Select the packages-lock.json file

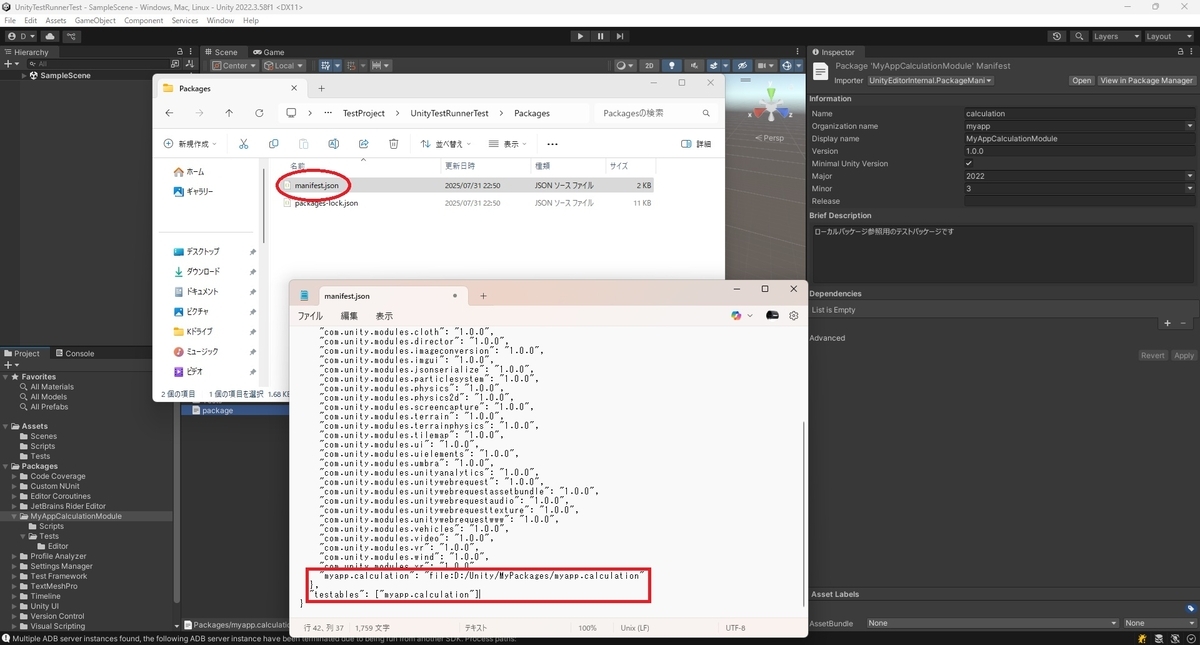(x=326, y=203)
